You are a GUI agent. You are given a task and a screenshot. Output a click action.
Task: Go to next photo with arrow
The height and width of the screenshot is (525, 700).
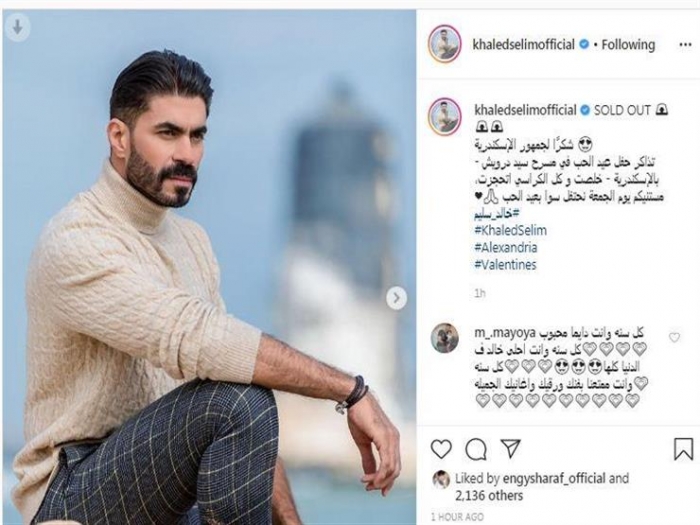396,298
